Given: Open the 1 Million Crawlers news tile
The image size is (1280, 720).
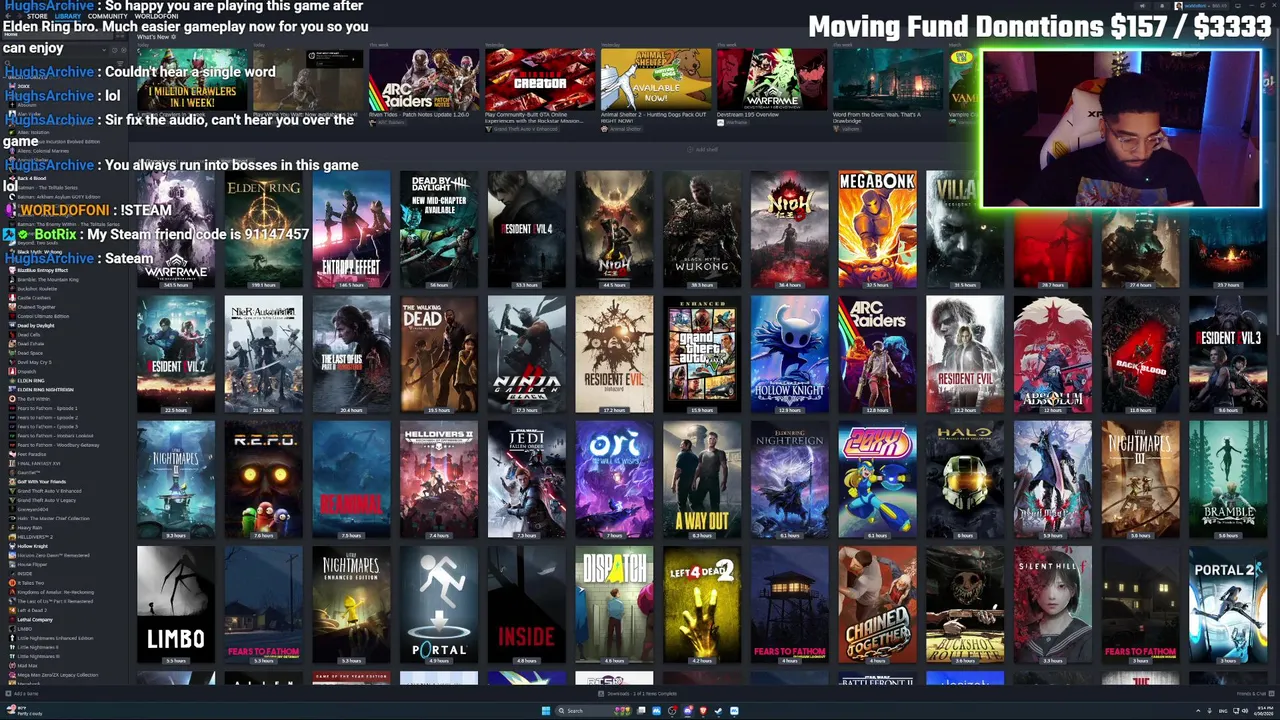Looking at the screenshot, I should click(192, 80).
